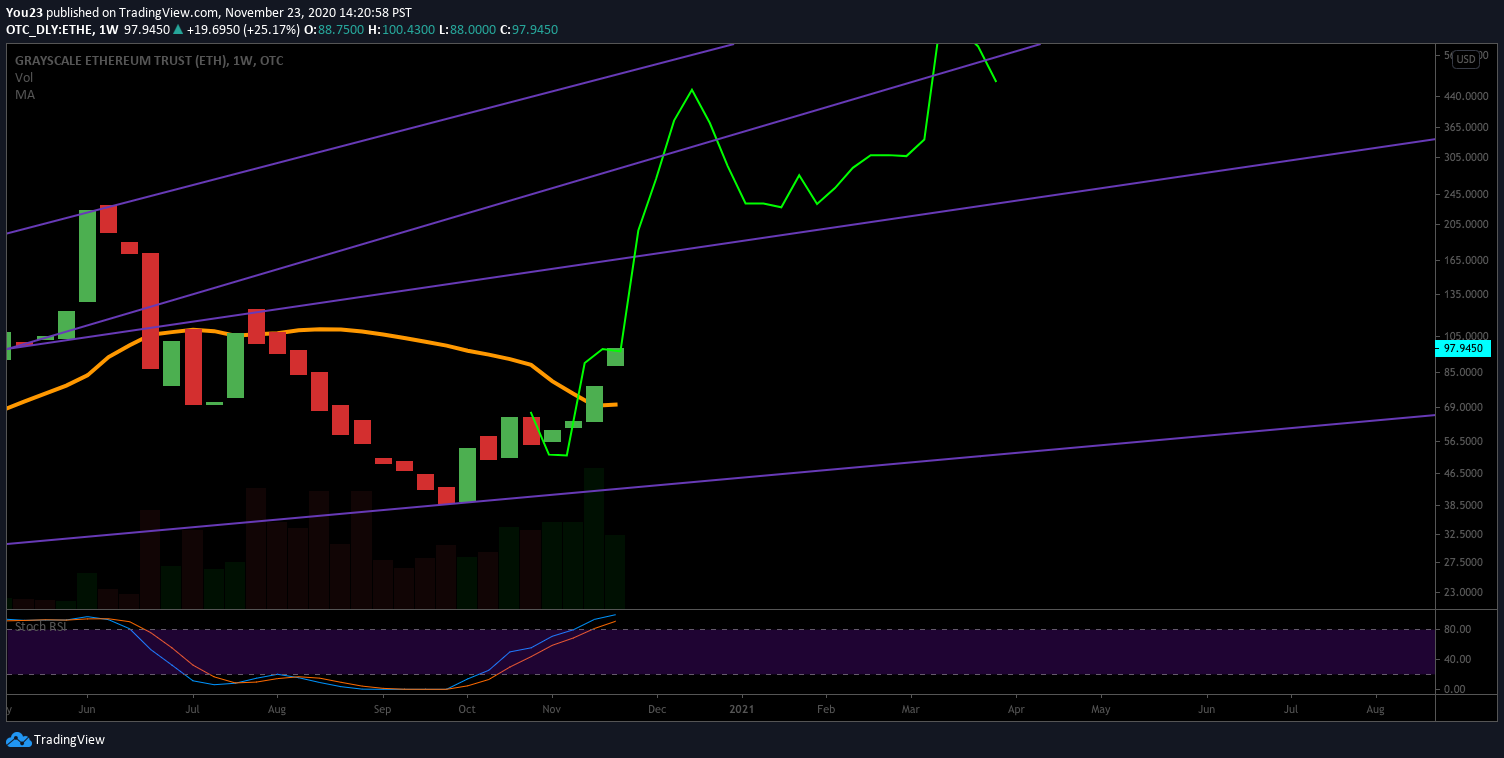
Task: Click the 165.0000 price axis label
Action: pos(1466,260)
